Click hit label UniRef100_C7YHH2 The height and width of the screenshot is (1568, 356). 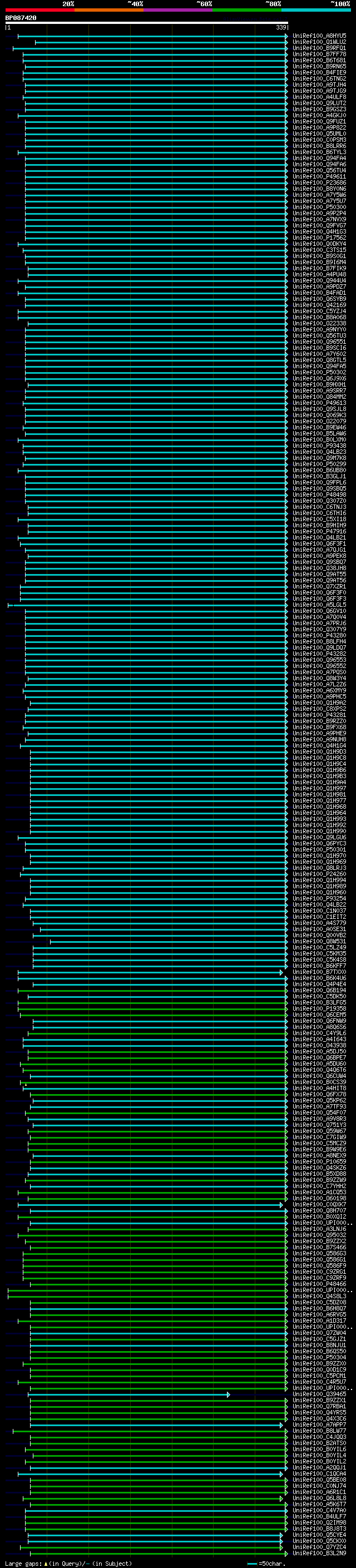[x=319, y=1186]
